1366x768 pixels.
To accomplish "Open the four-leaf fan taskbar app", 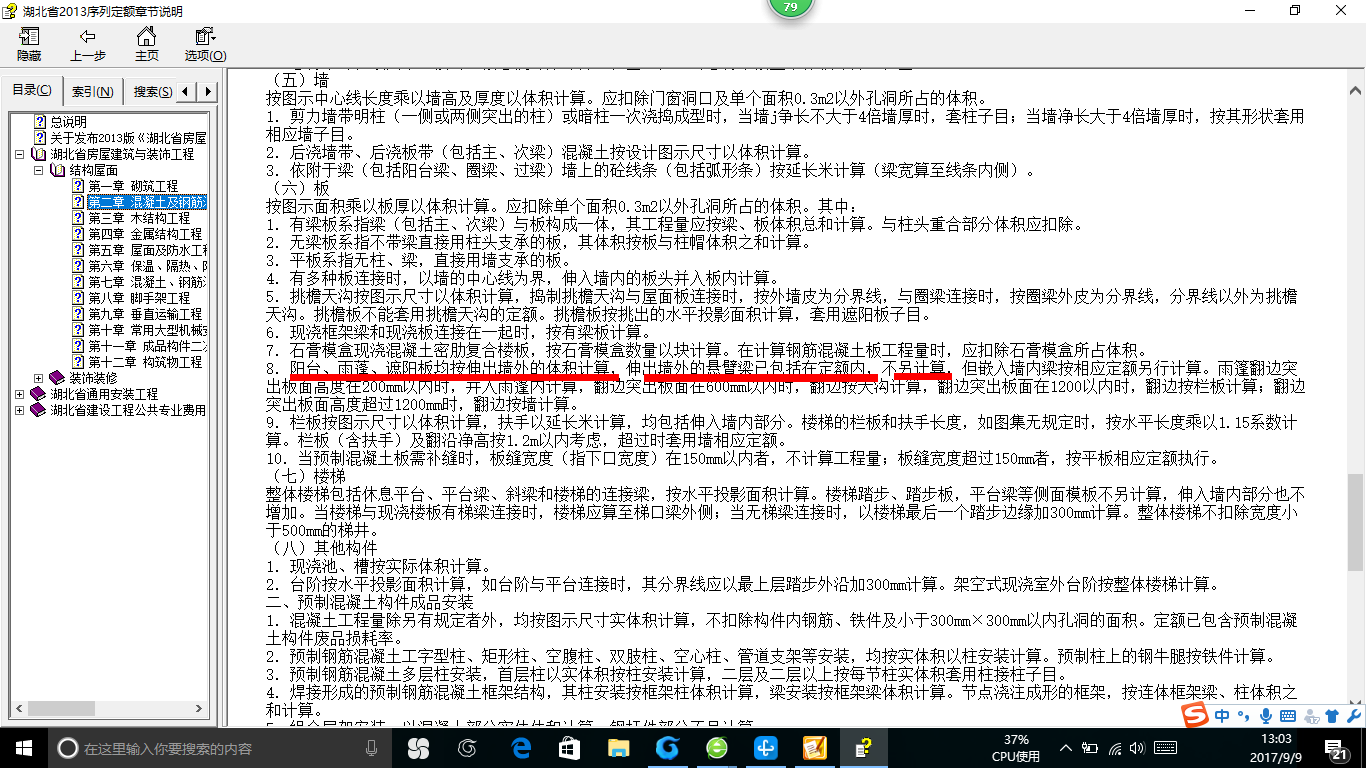I will pyautogui.click(x=418, y=747).
